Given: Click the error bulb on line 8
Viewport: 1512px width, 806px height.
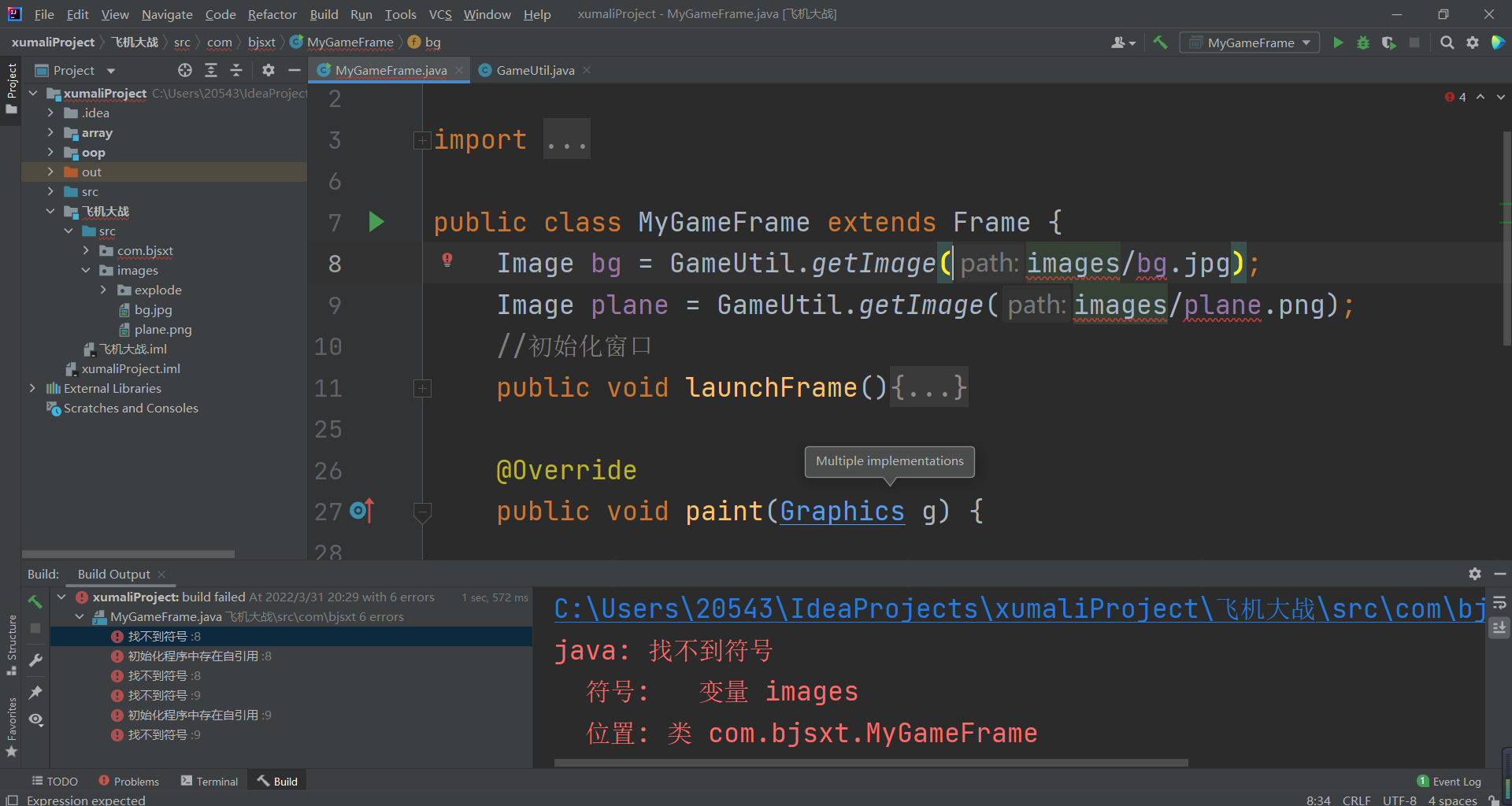Looking at the screenshot, I should click(x=447, y=260).
